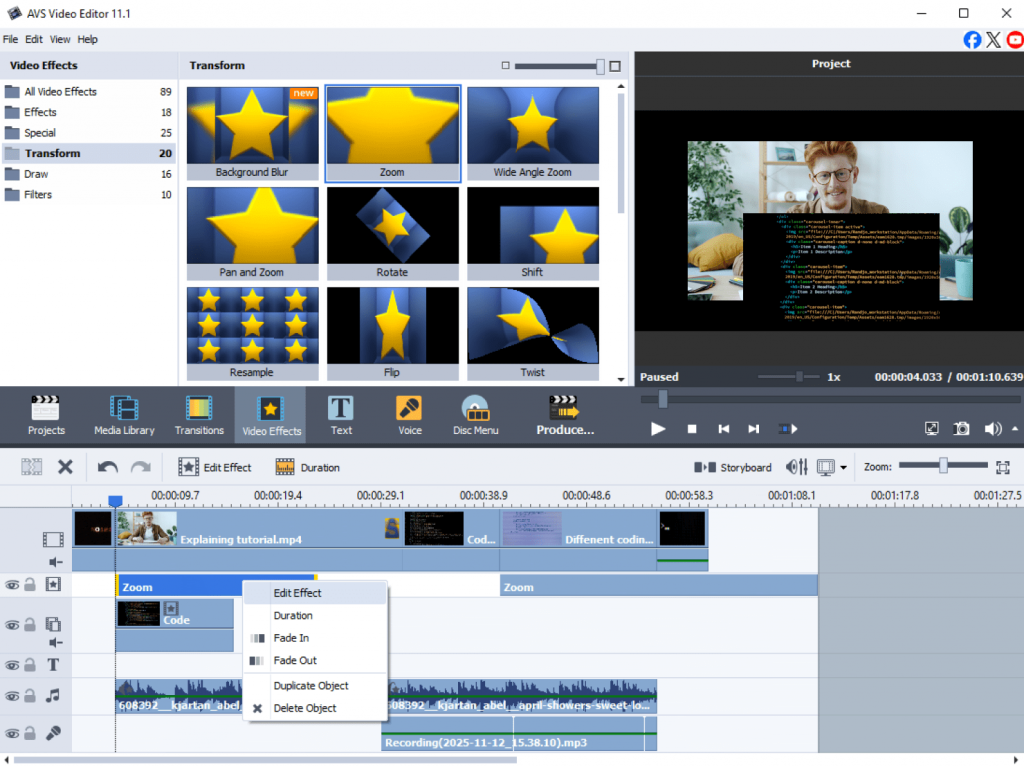
Task: Hide the video effects track with eye icon
Action: [12, 585]
